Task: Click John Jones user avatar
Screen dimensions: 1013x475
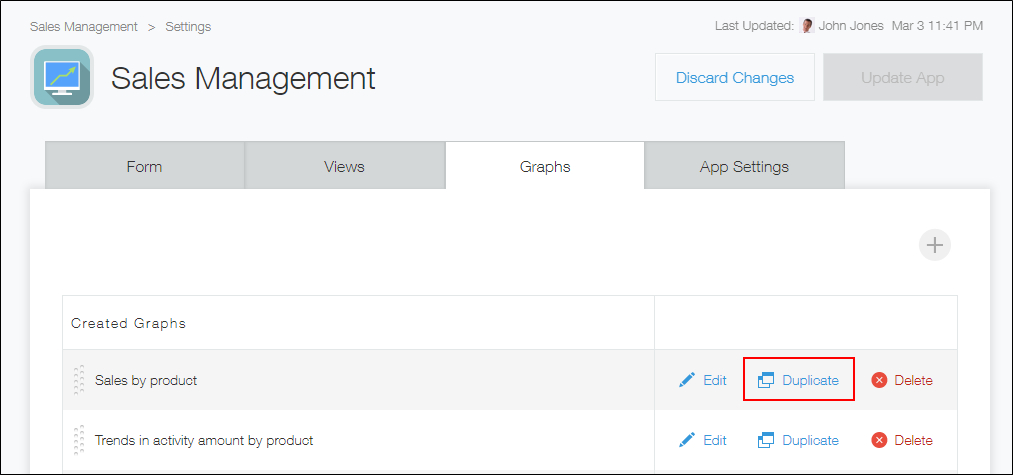Action: pos(807,26)
